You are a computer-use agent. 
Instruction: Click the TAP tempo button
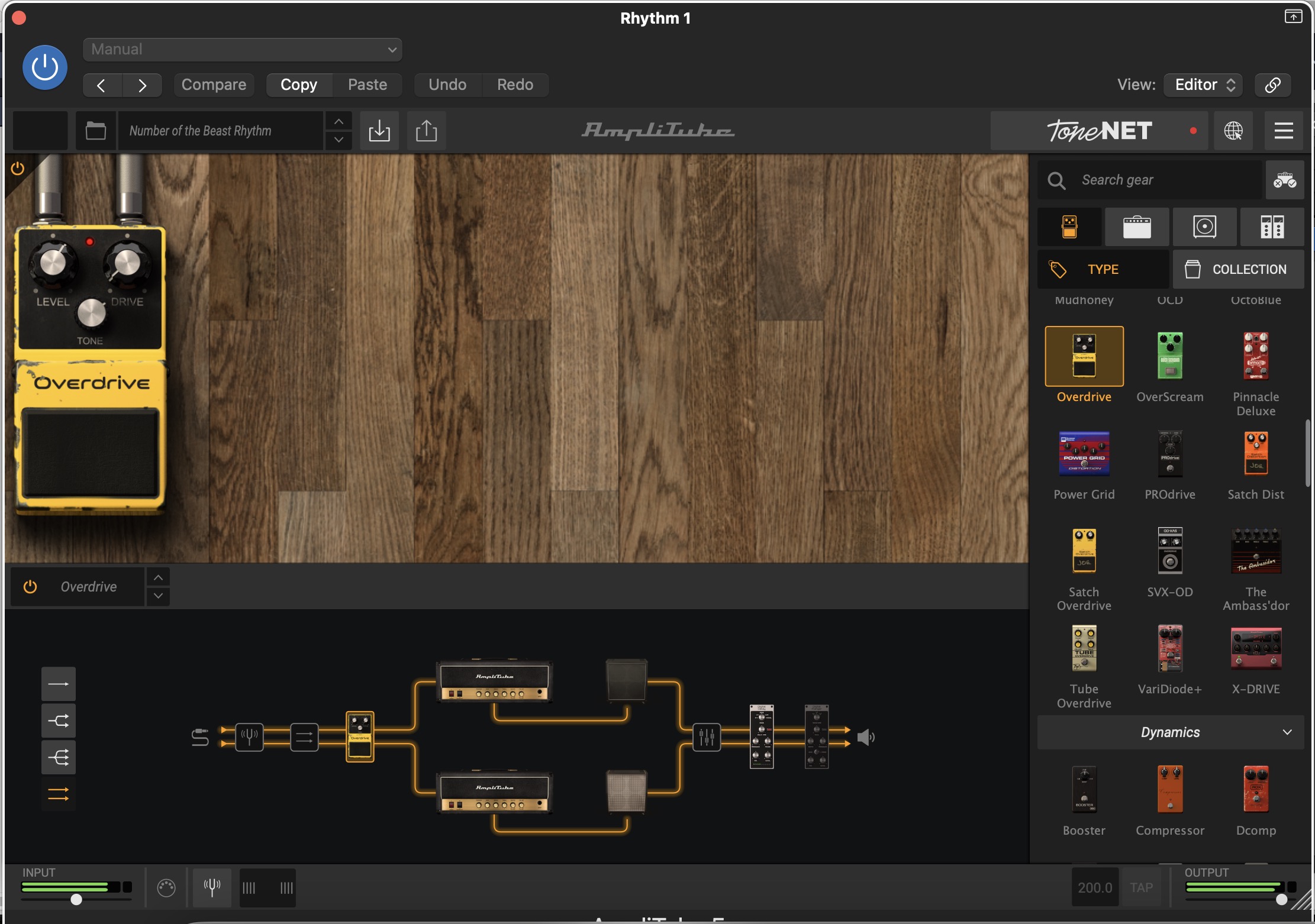1141,887
